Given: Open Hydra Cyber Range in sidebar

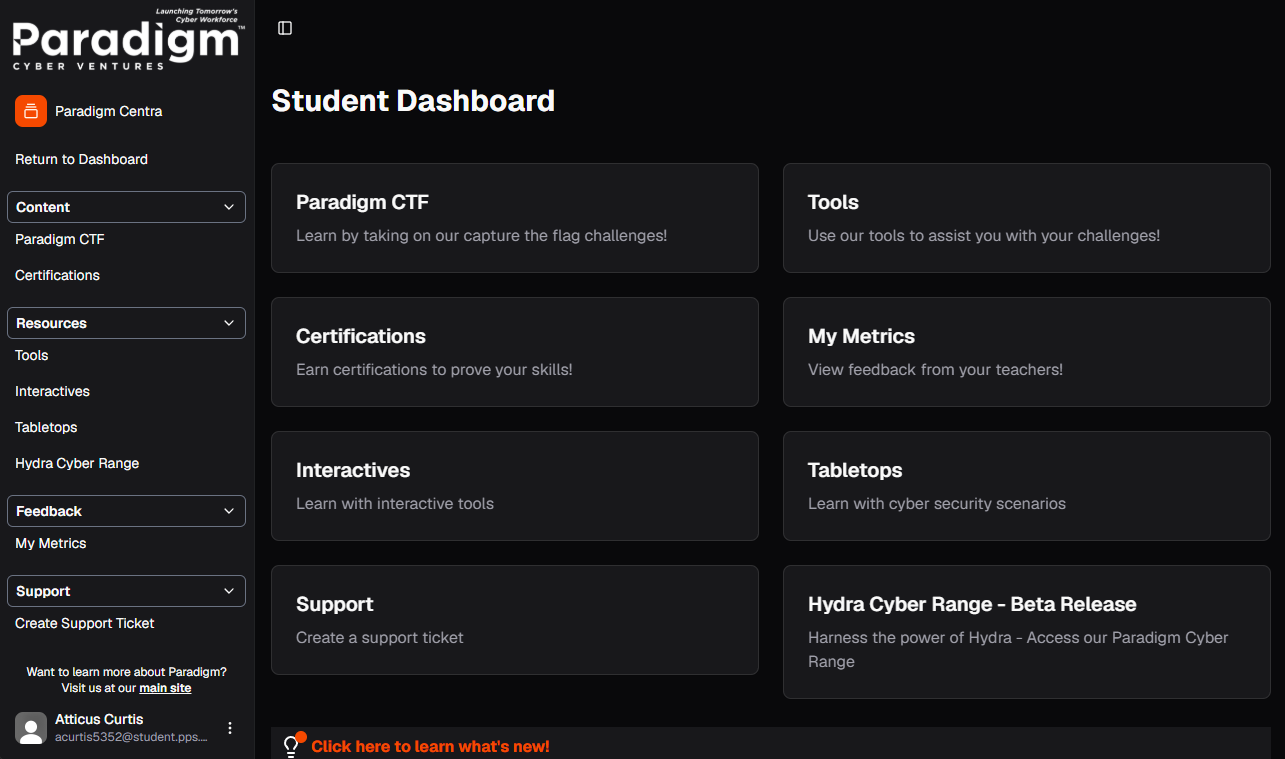Looking at the screenshot, I should point(77,463).
